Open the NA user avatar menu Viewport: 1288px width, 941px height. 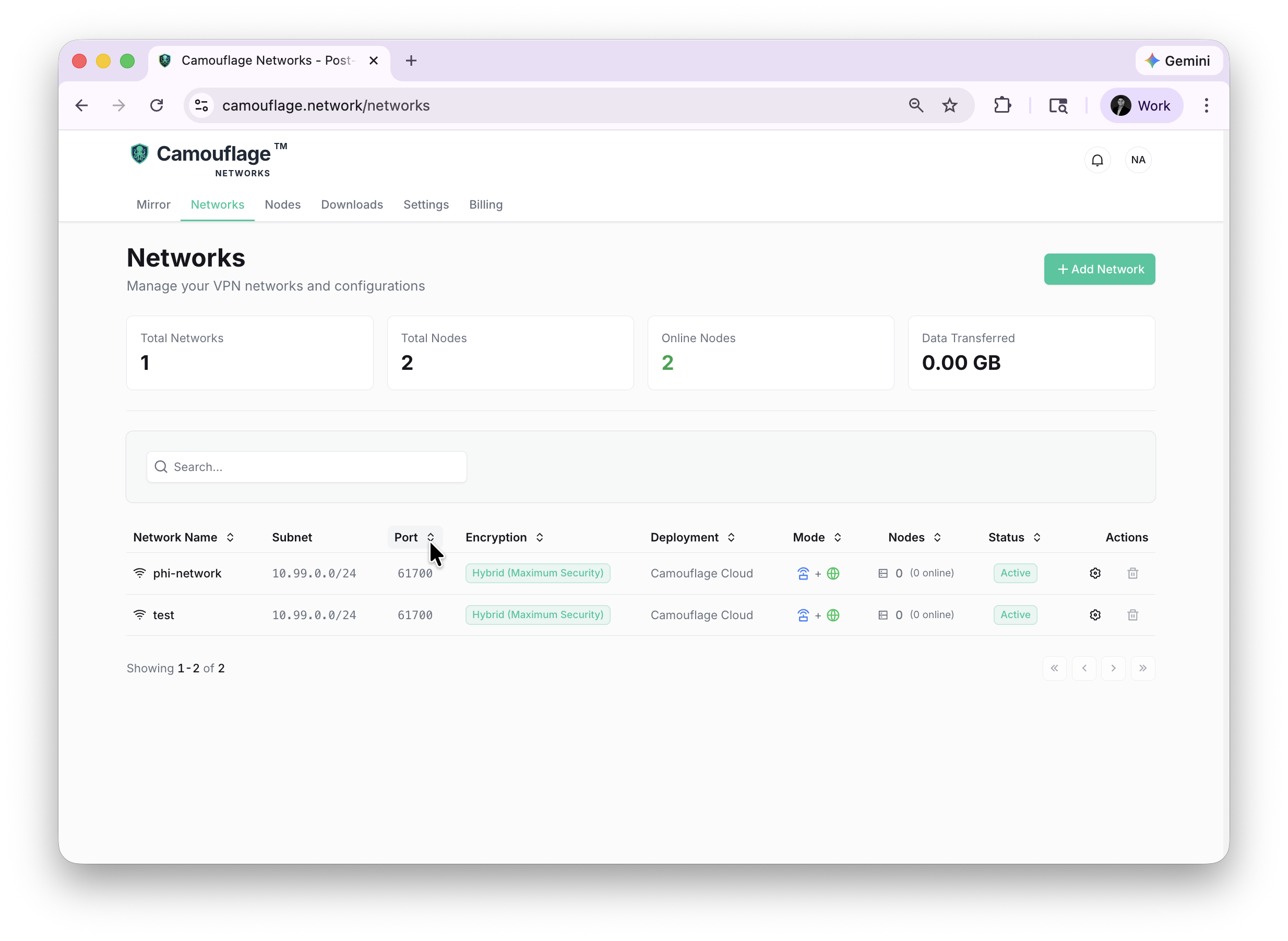click(1138, 160)
